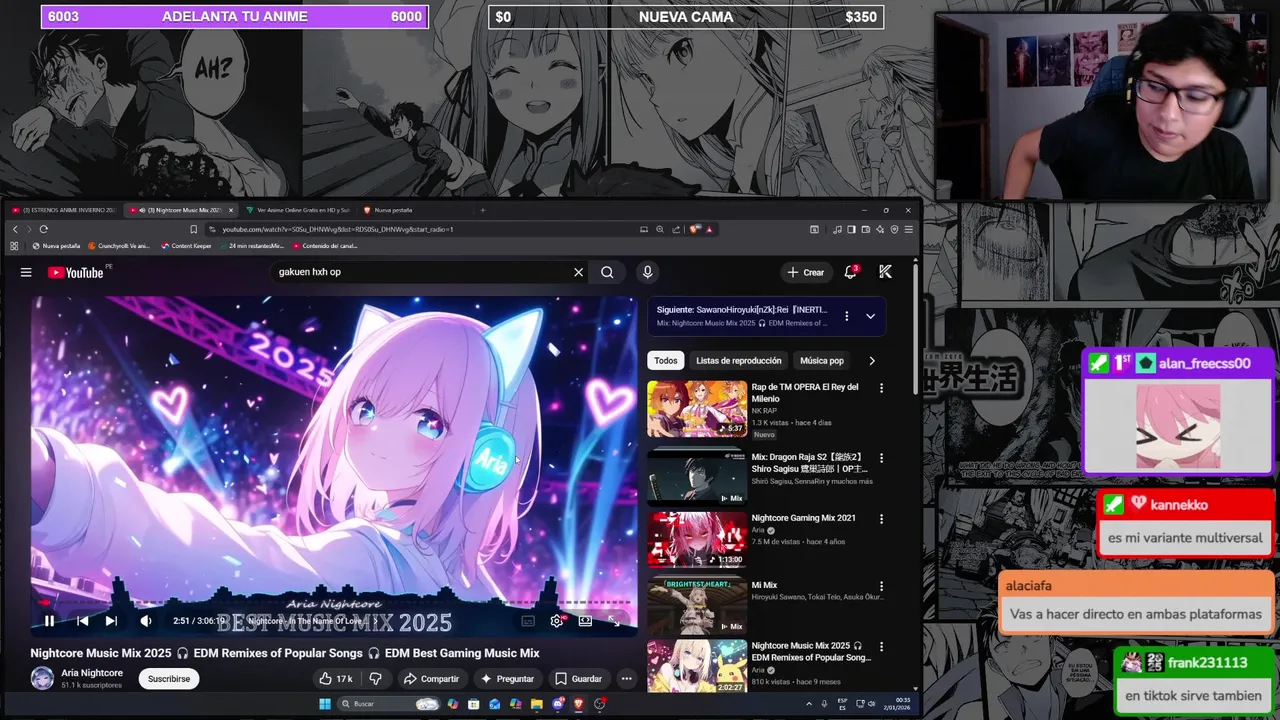Open options for Mi Mix
The height and width of the screenshot is (720, 1280).
pos(881,586)
